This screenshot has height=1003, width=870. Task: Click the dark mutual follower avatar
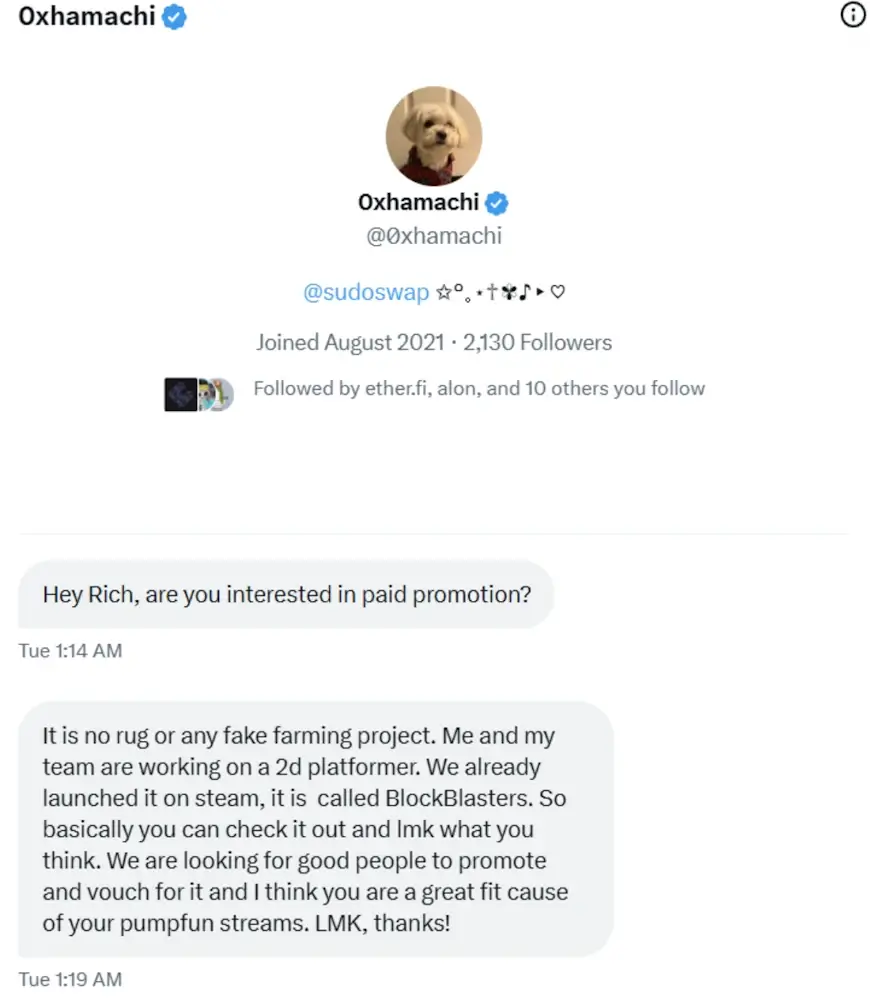pos(180,394)
